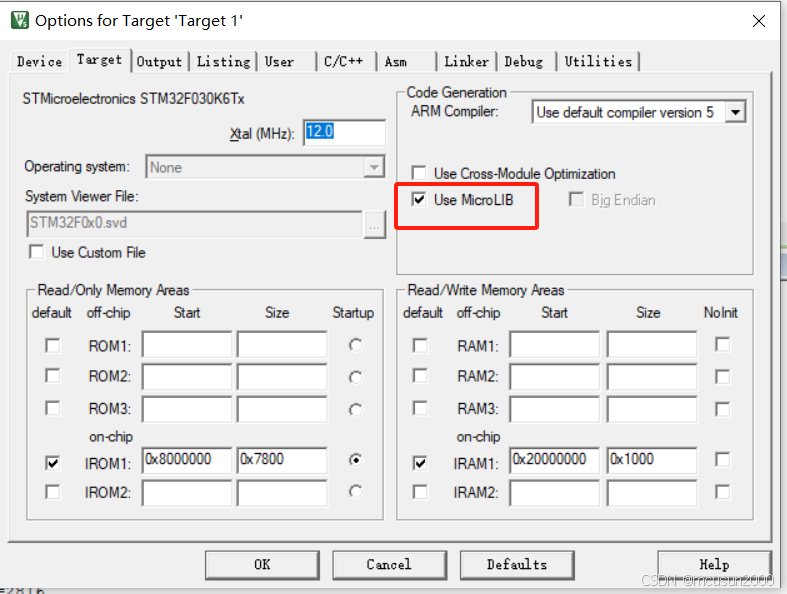Uncheck the IRAM1 default checkbox
This screenshot has width=787, height=594.
pyautogui.click(x=420, y=462)
